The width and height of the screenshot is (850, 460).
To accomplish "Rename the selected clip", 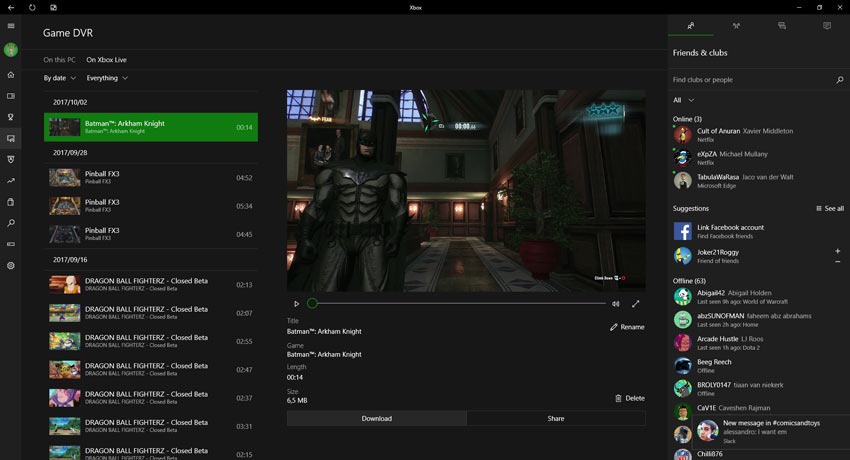I will tap(627, 327).
